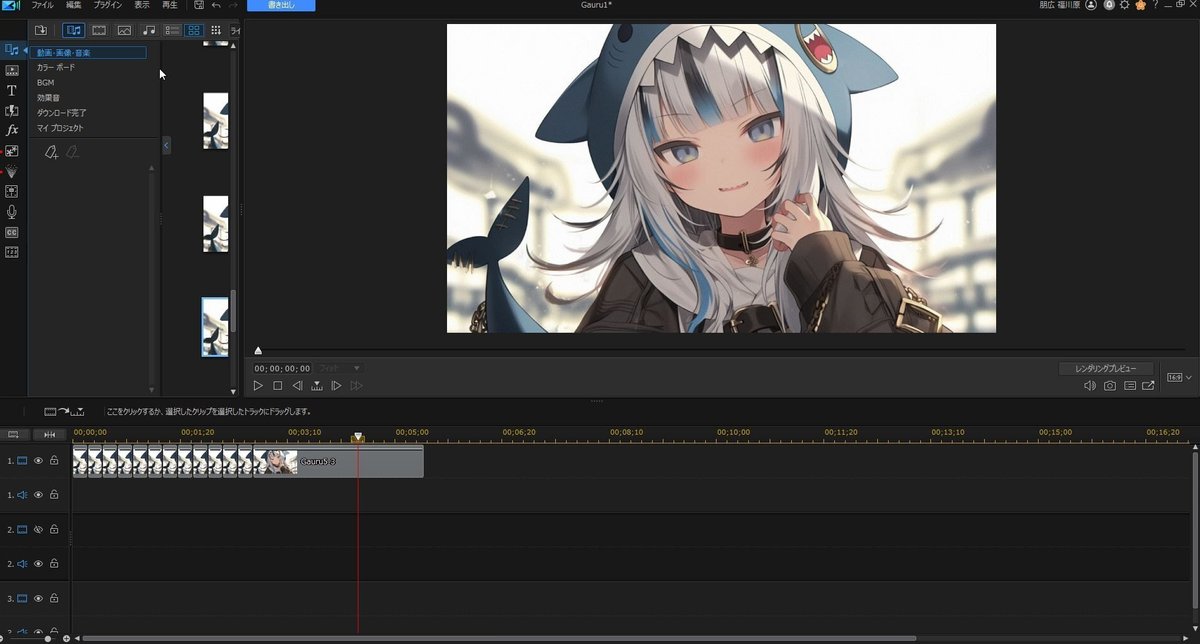Click the timeline track manager icon

pyautogui.click(x=13, y=434)
